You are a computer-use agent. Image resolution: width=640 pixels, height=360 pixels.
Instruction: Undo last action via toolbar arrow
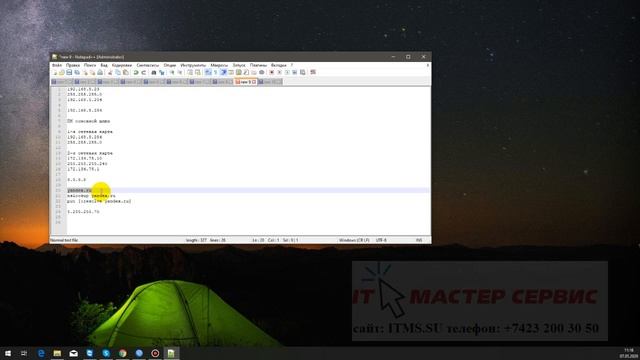136,72
